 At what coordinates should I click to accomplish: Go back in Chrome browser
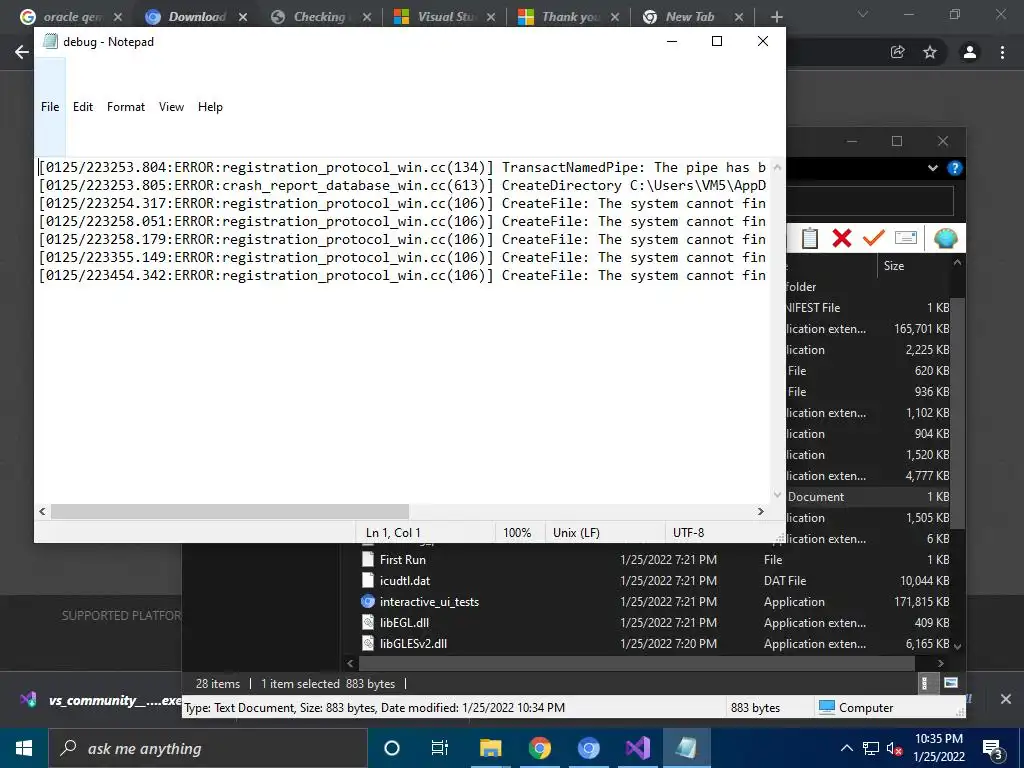[22, 52]
